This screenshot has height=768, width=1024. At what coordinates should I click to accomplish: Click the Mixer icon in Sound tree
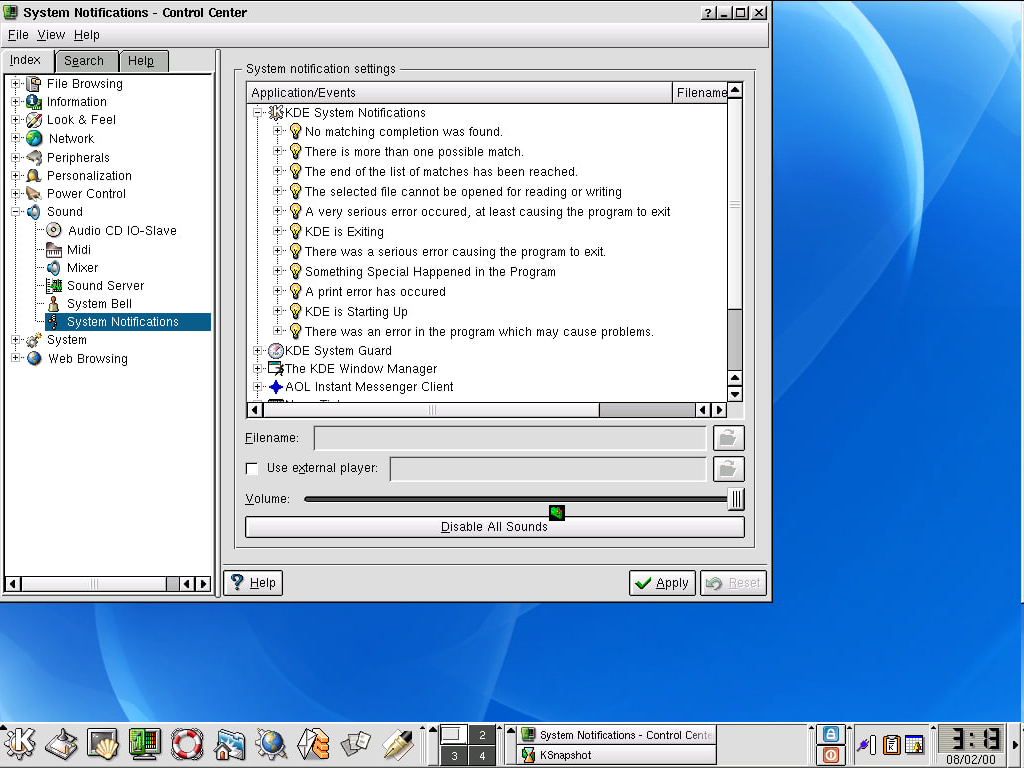click(x=53, y=268)
